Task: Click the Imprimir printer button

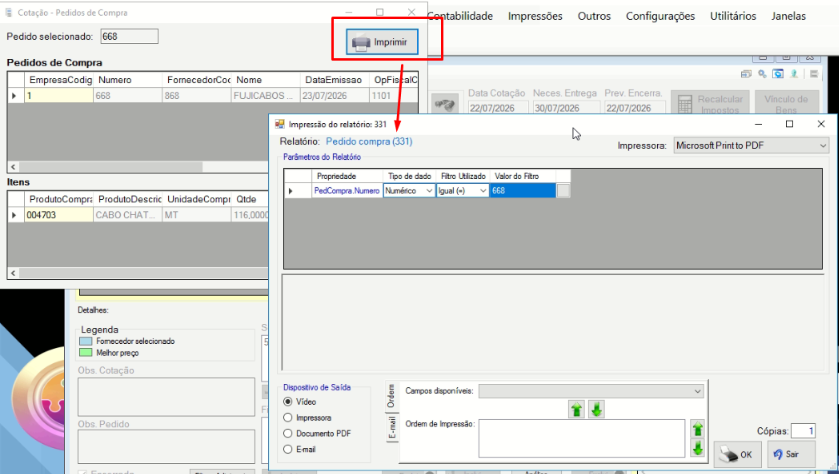Action: pos(382,42)
